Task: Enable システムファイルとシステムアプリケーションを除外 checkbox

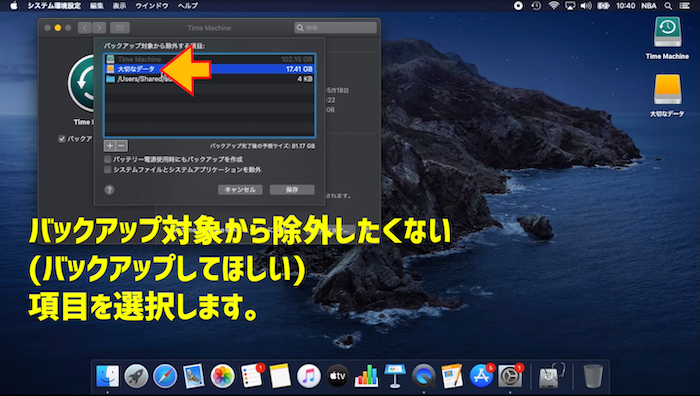Action: click(x=108, y=170)
